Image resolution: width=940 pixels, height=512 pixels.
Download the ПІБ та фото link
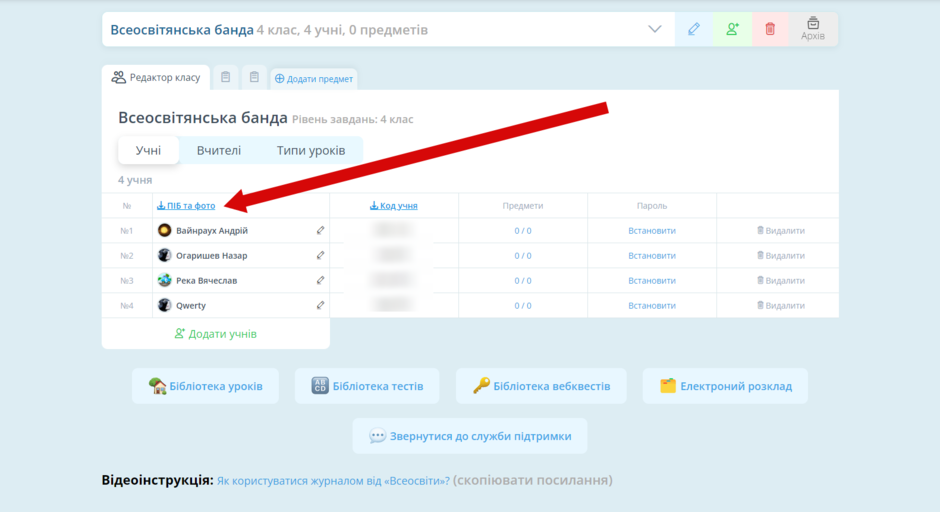[x=186, y=206]
